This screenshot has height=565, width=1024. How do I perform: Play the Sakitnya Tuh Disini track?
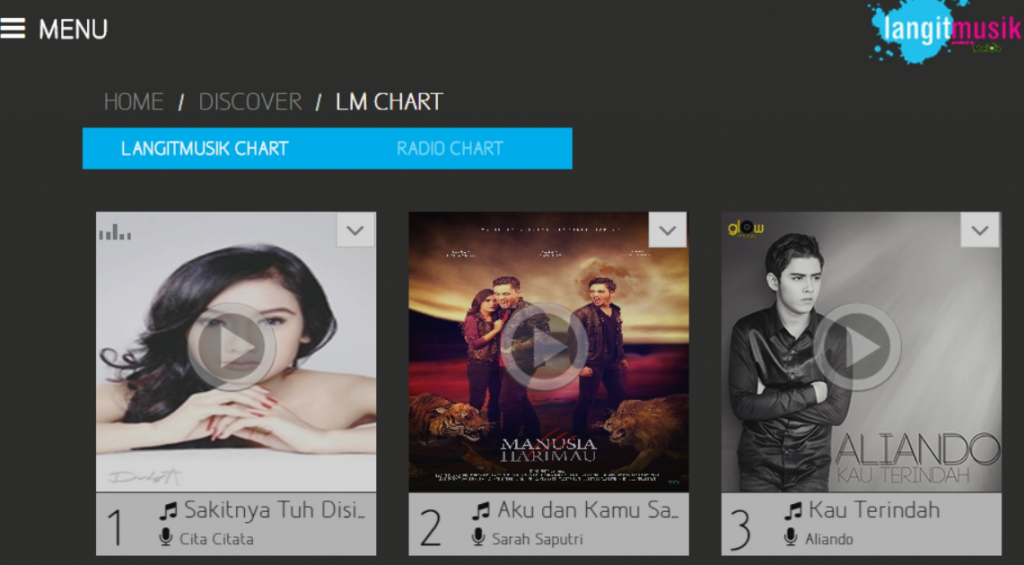[x=231, y=347]
